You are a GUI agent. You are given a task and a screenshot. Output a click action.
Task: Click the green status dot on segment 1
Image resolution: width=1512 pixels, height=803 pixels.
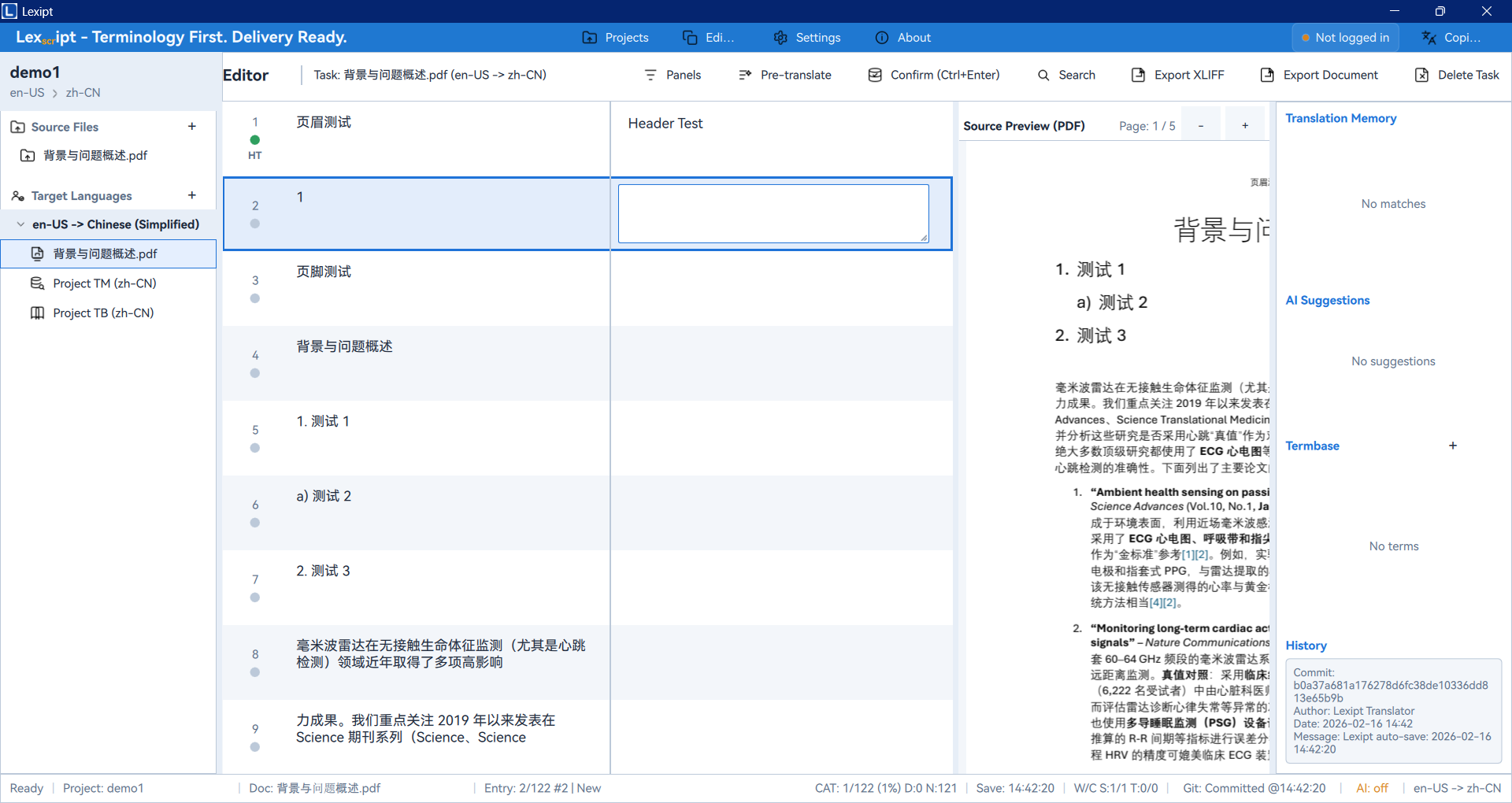254,139
